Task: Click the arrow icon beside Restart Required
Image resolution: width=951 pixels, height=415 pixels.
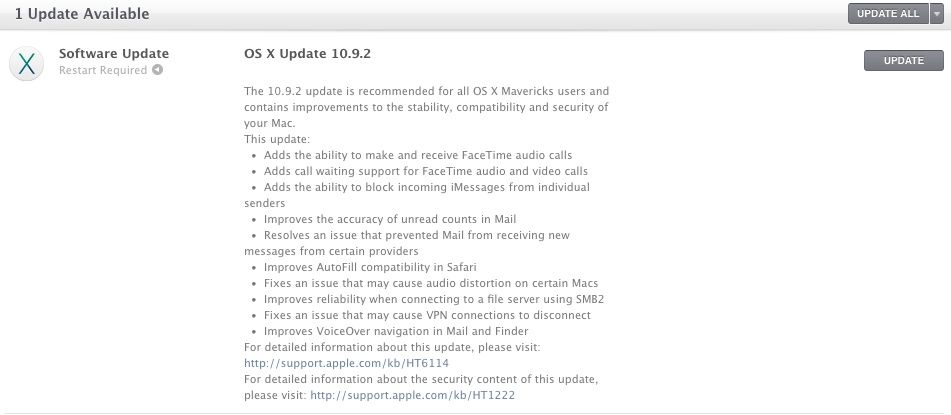Action: click(157, 70)
